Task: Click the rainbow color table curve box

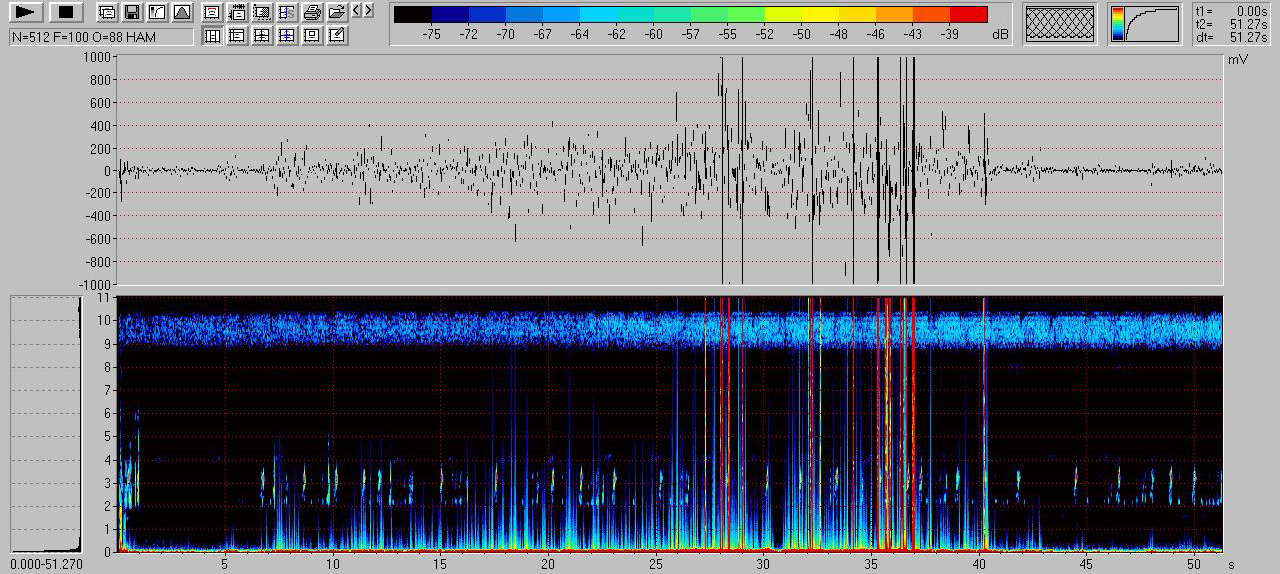Action: (x=1145, y=24)
